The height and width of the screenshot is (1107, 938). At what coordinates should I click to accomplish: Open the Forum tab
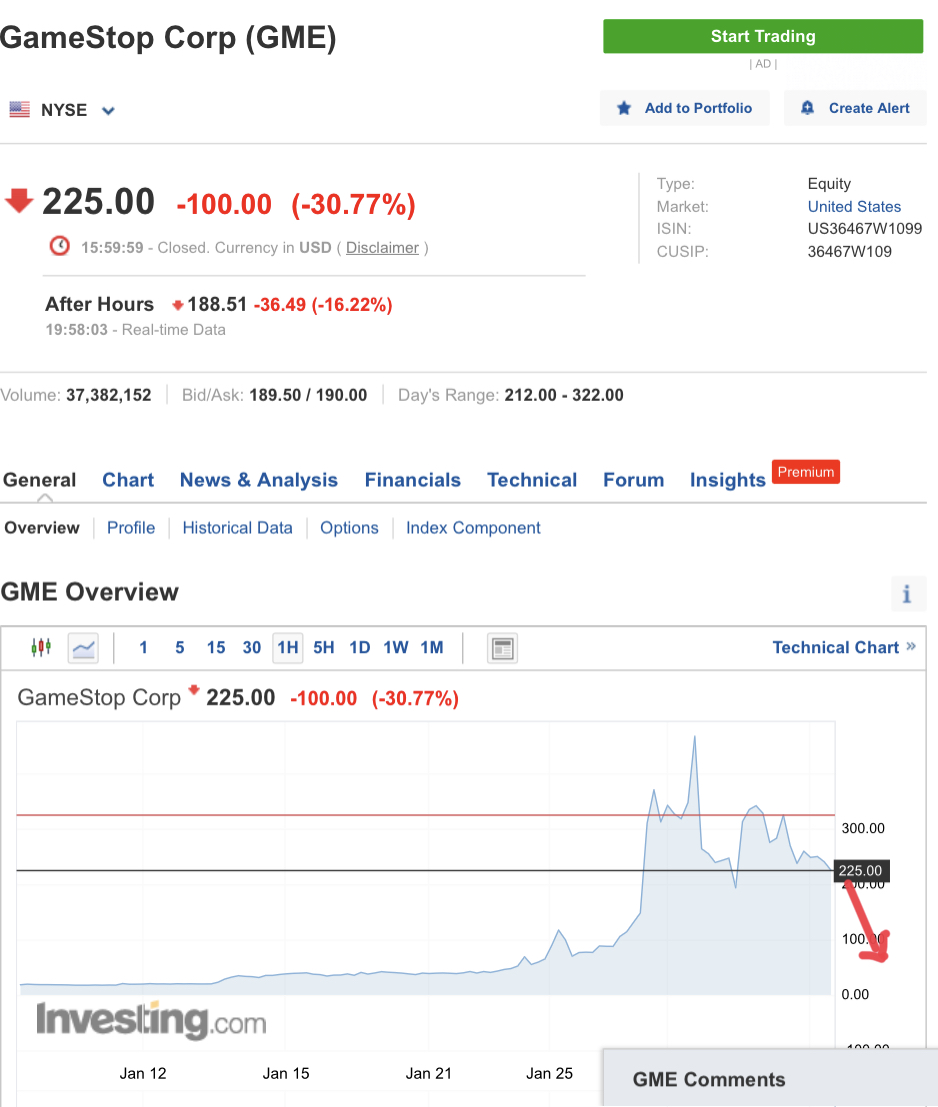(633, 480)
